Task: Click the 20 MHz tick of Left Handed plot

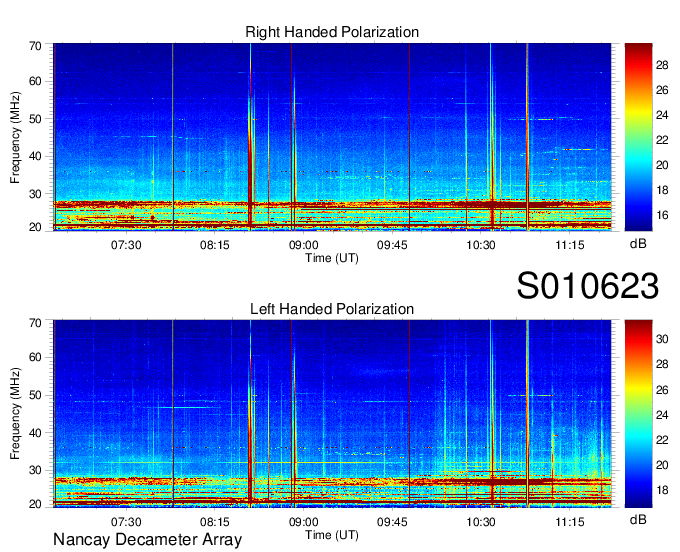Action: (35, 504)
